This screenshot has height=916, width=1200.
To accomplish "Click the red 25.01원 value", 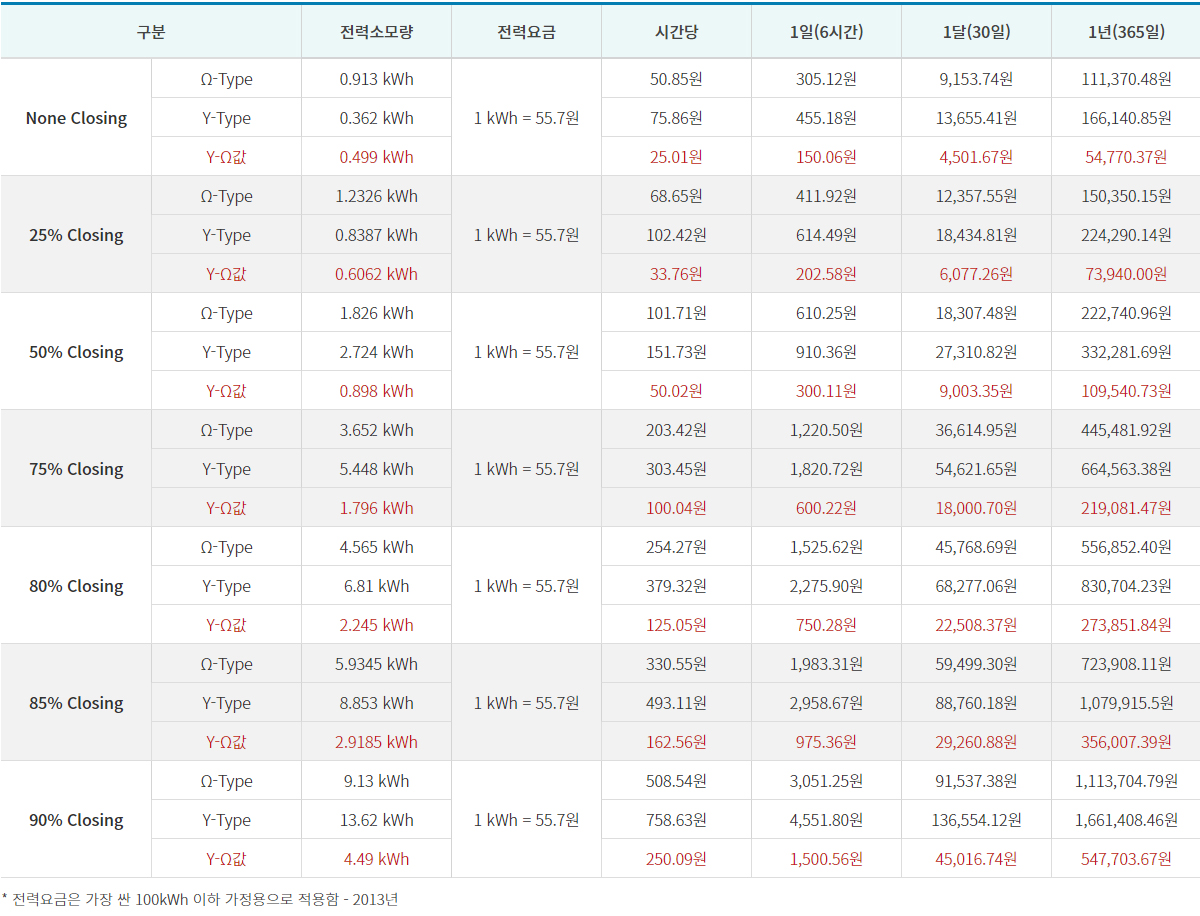I will pos(676,157).
